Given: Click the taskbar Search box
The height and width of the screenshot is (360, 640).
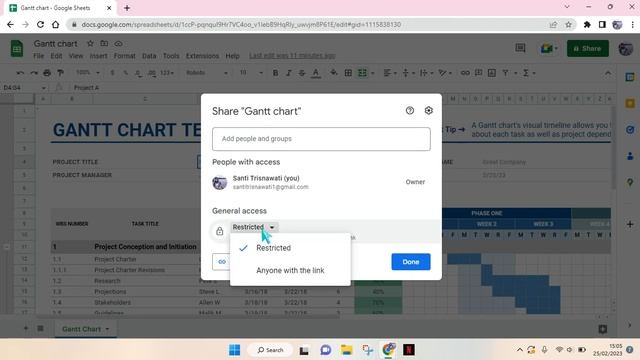Looking at the screenshot, I should tap(270, 350).
